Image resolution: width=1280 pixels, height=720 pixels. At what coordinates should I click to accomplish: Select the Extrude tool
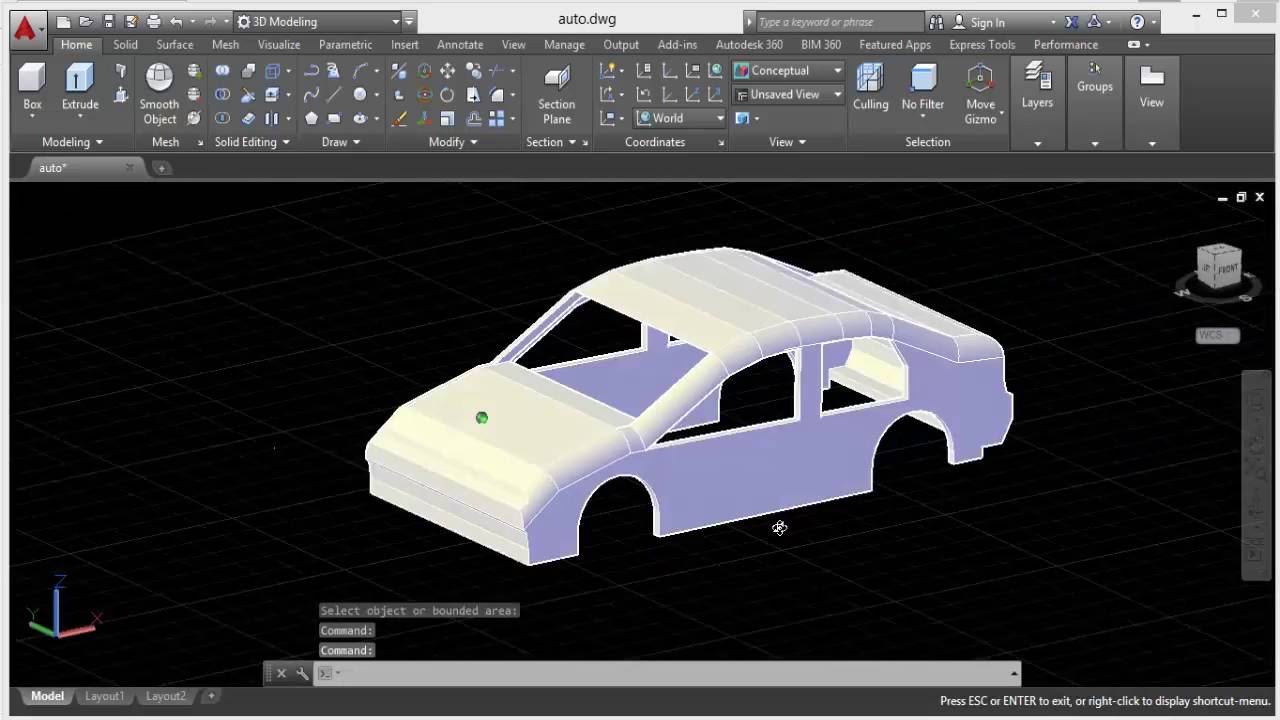point(80,87)
